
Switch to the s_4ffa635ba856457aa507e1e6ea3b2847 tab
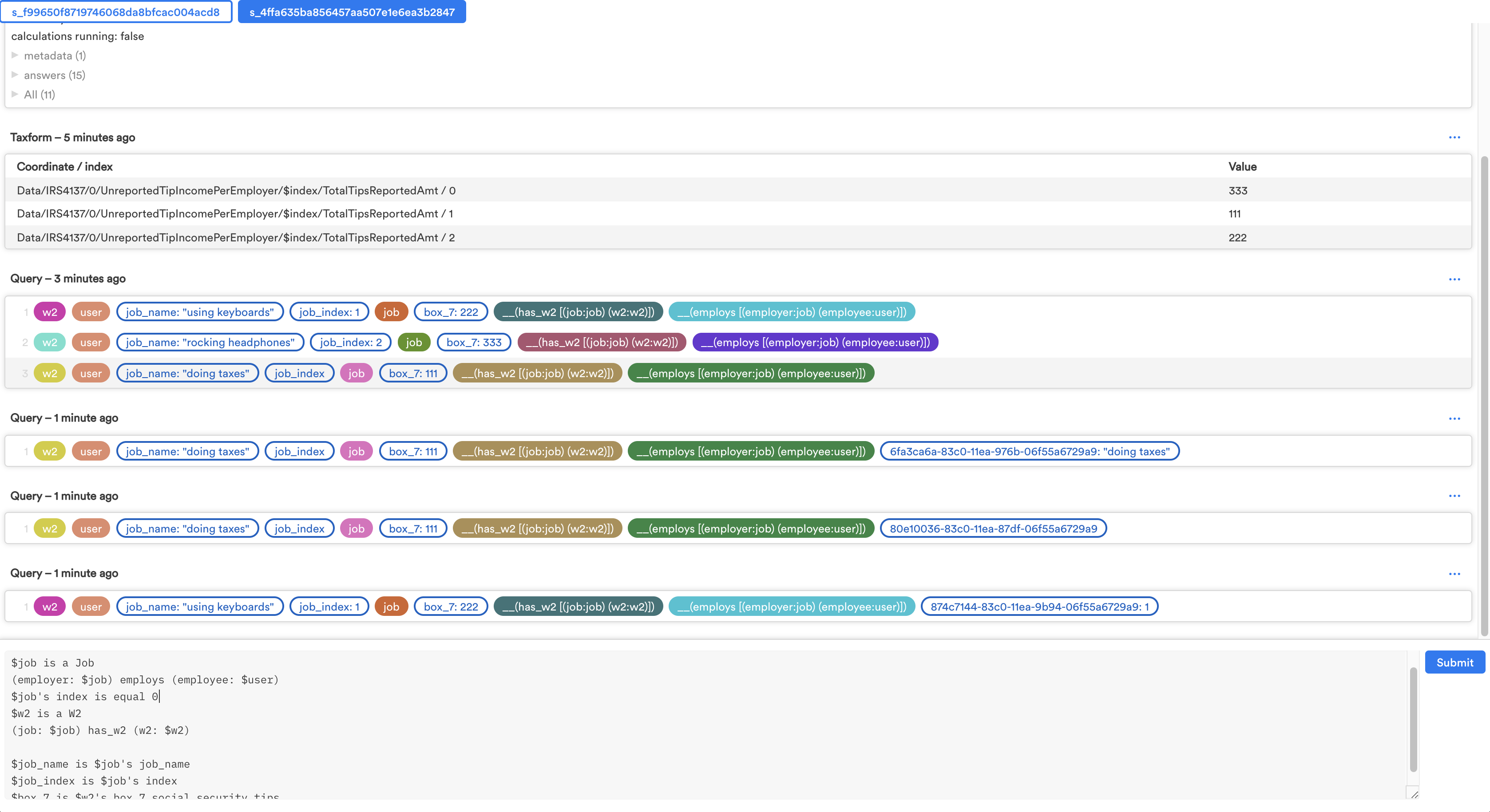[352, 12]
